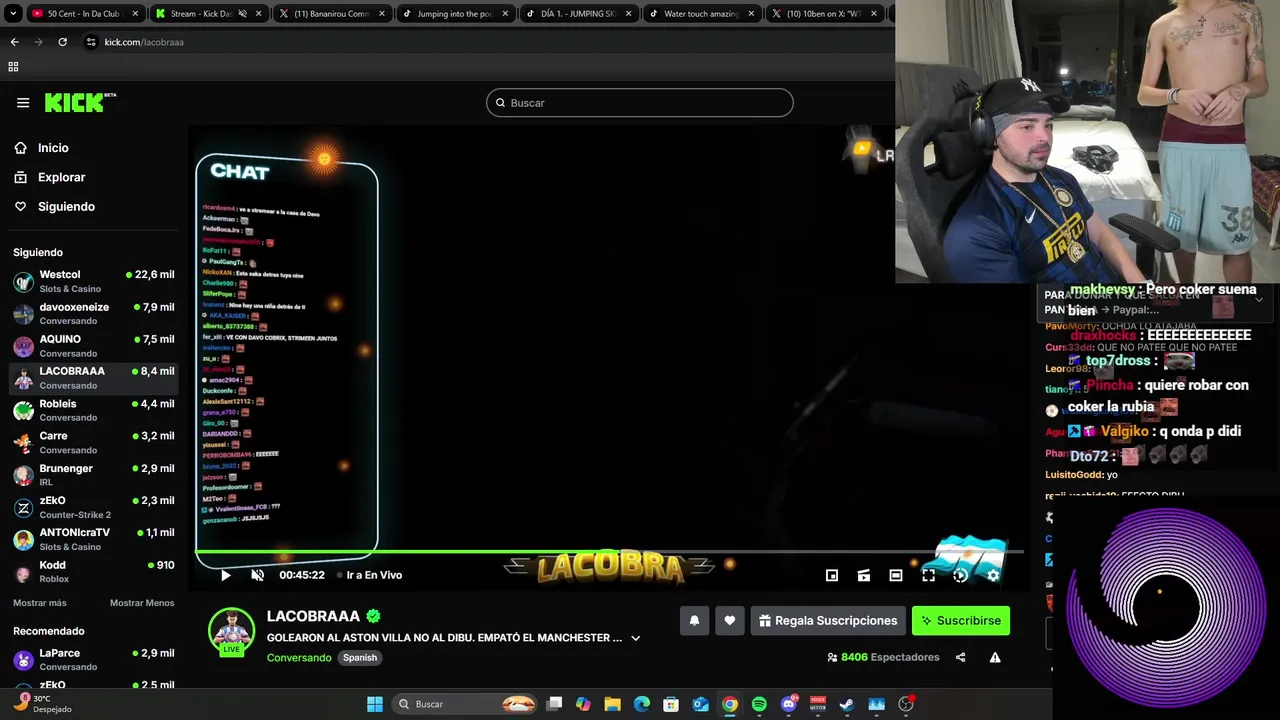Viewport: 1280px width, 720px height.
Task: Open File Explorer from taskbar
Action: tap(613, 704)
